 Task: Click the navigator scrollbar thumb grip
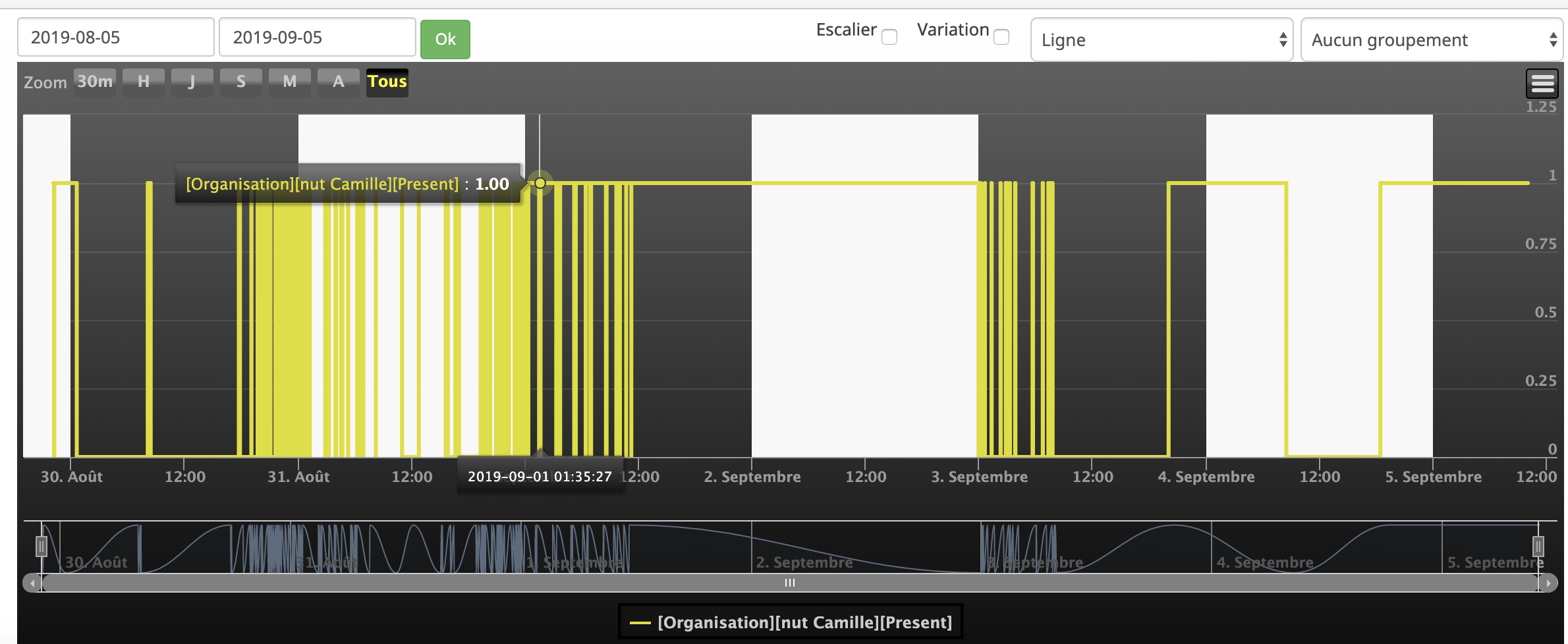(x=790, y=583)
